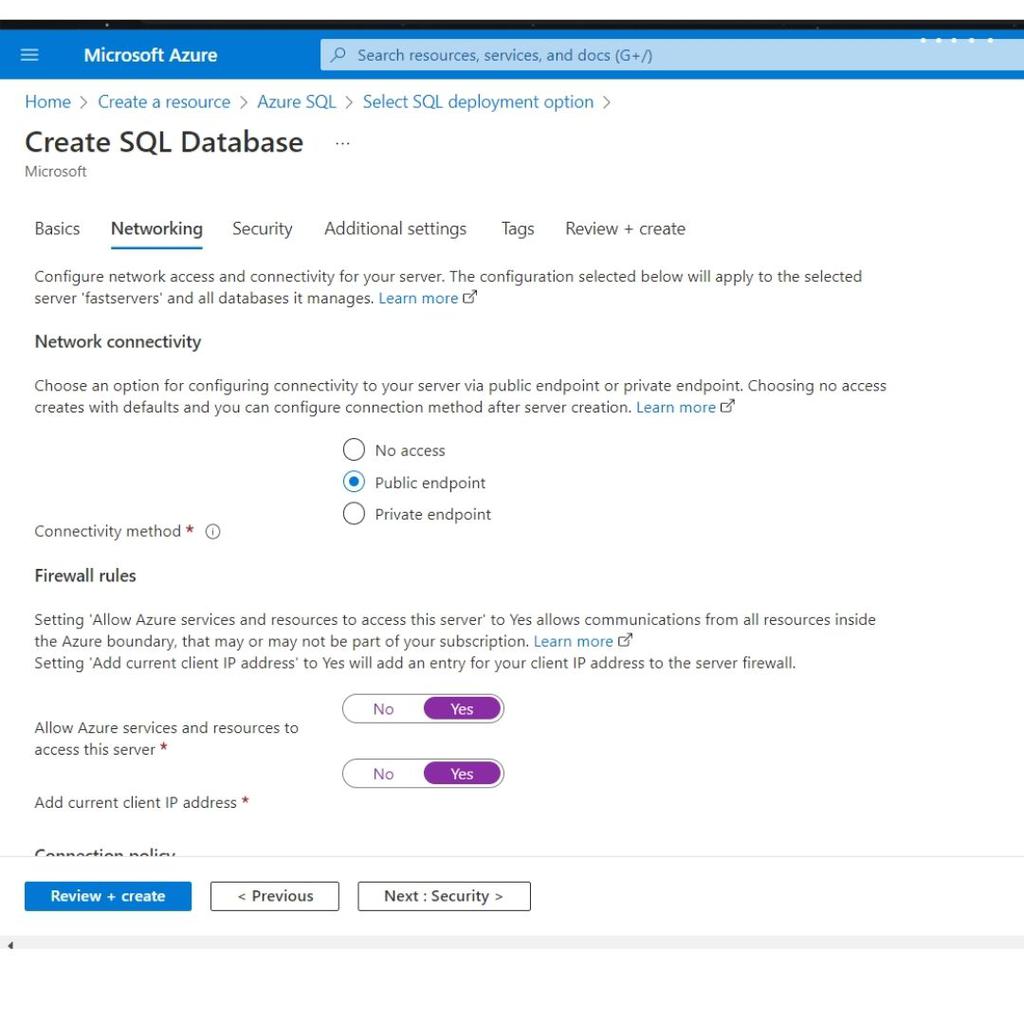Screen dimensions: 1024x1024
Task: Set Add current client IP to No
Action: [x=383, y=774]
